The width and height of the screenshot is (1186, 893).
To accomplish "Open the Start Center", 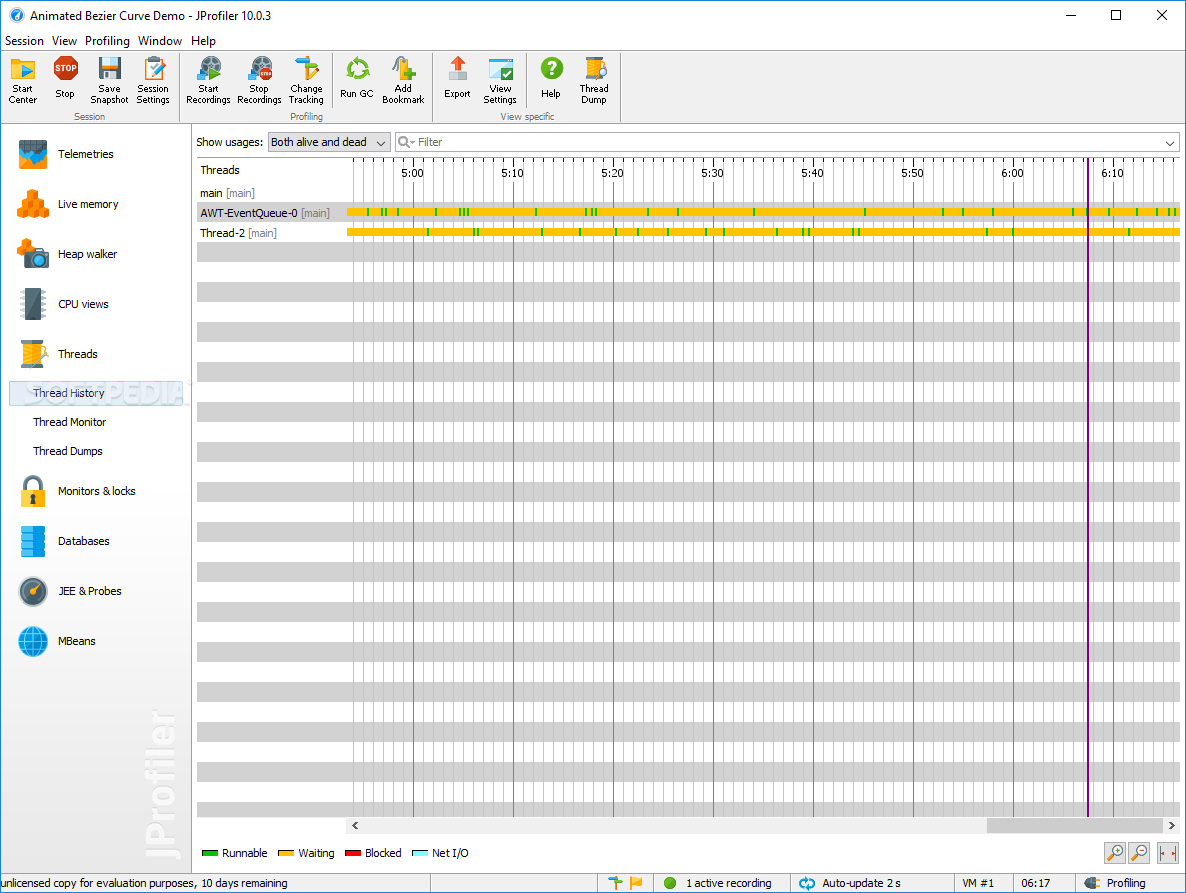I will tap(23, 81).
